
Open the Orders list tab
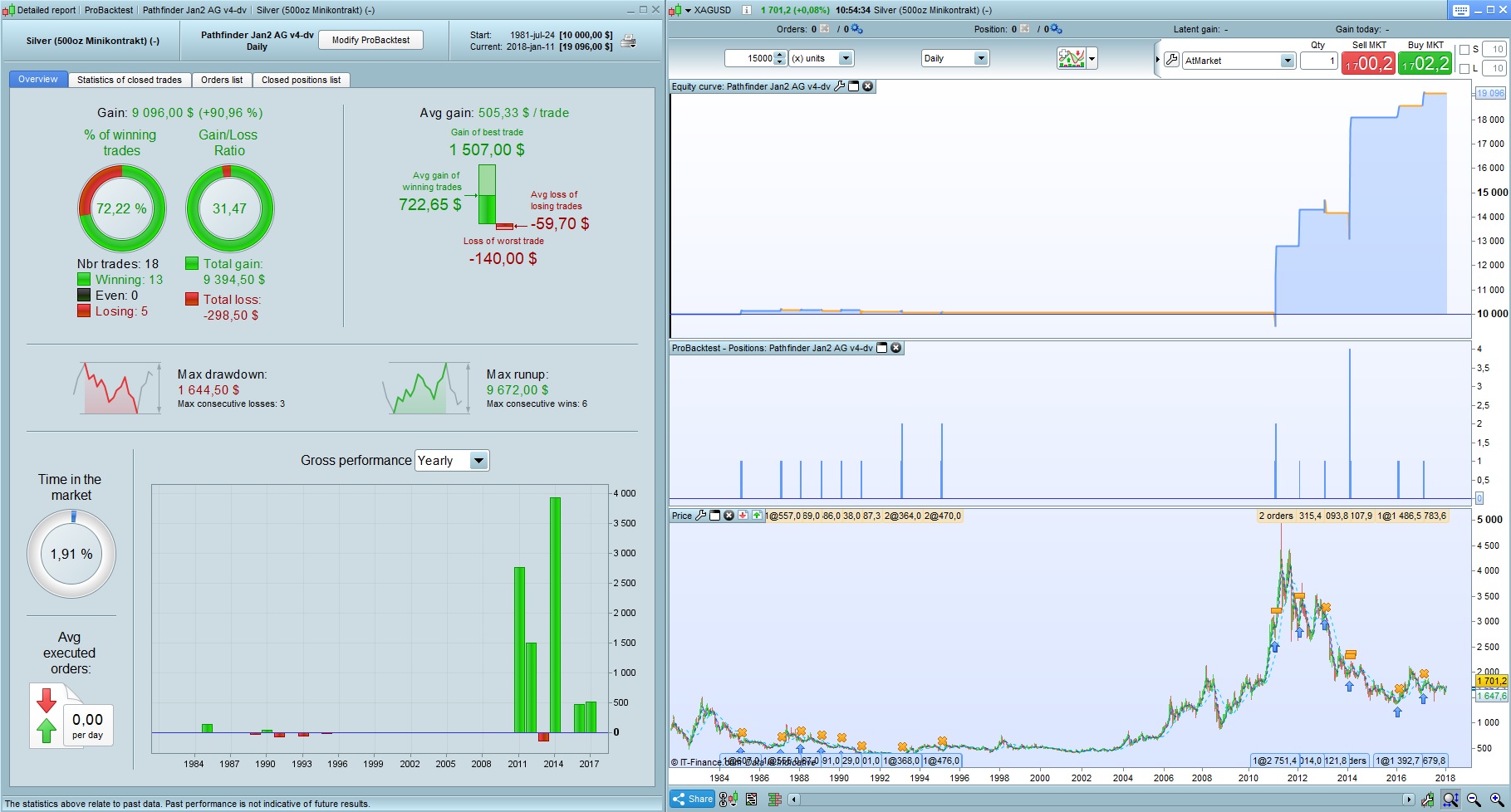222,80
